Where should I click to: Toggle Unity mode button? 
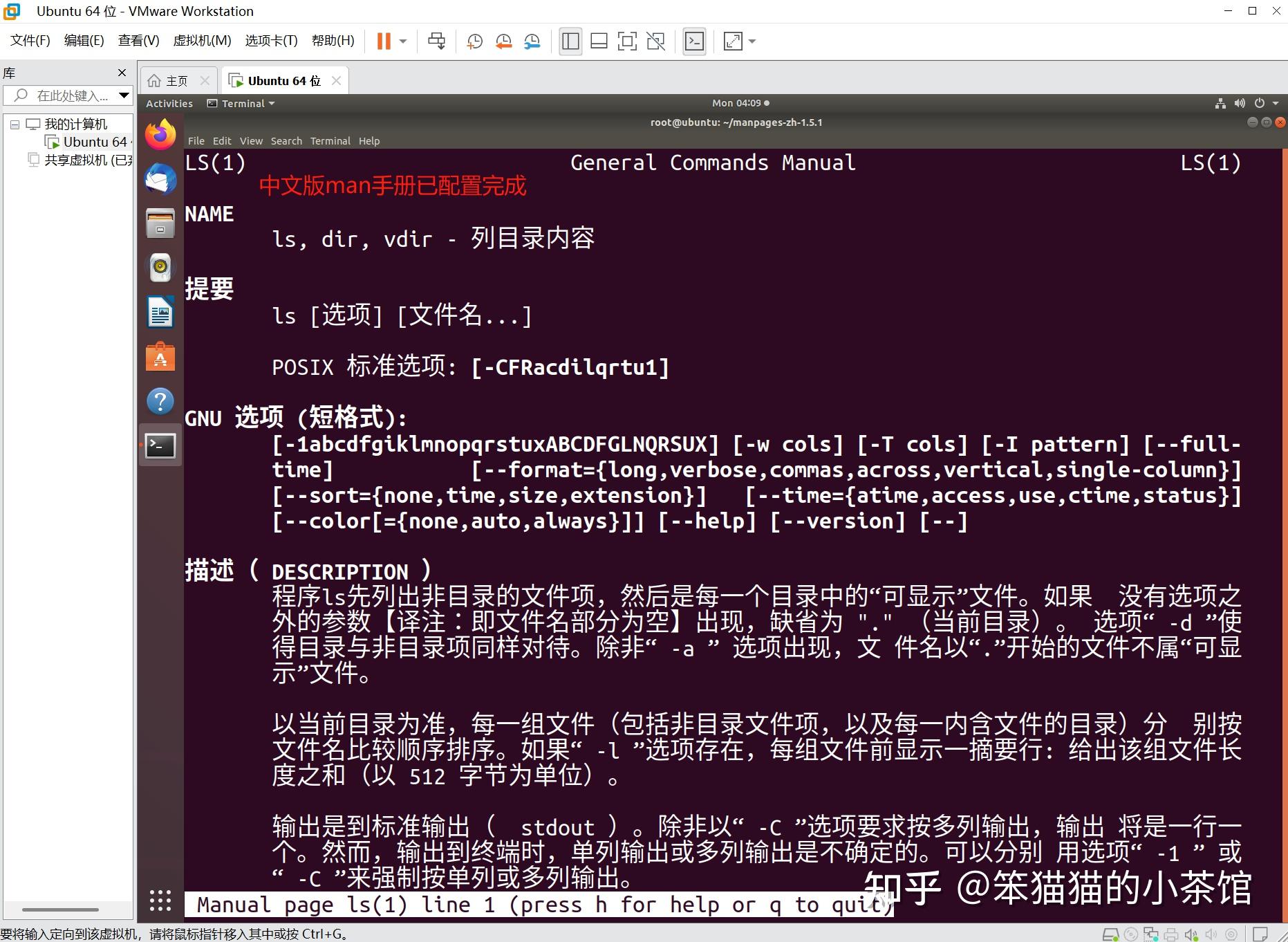click(x=655, y=41)
